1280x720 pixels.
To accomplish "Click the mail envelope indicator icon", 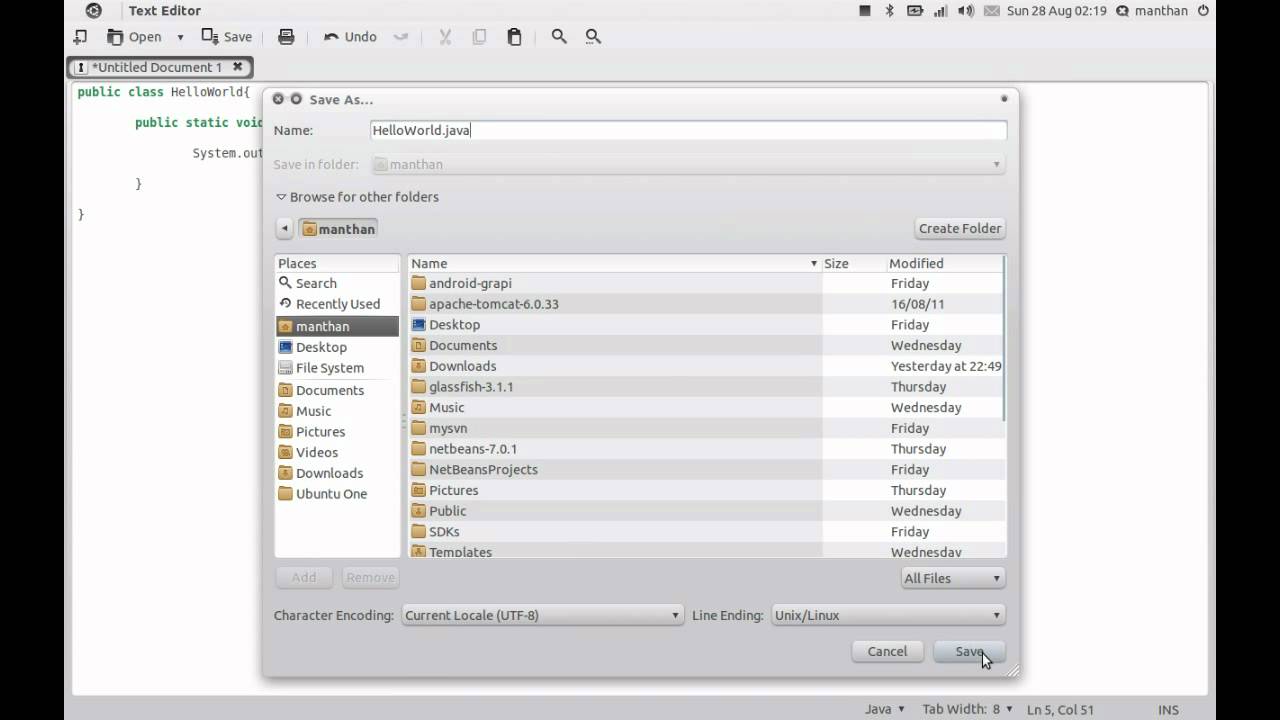I will [991, 11].
